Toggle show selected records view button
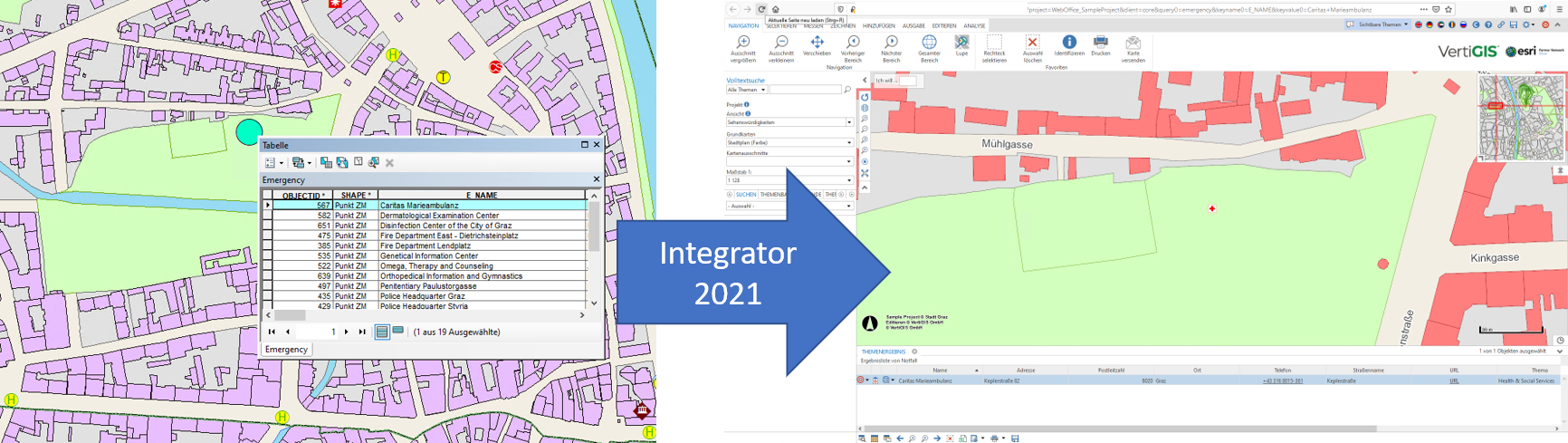The image size is (1568, 443). (x=397, y=332)
